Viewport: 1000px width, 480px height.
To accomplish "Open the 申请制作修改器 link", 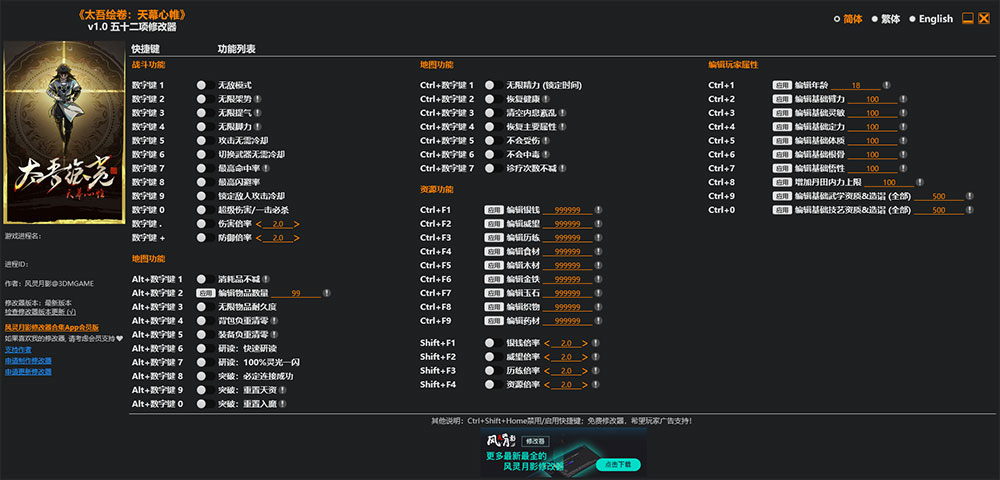I will click(28, 361).
